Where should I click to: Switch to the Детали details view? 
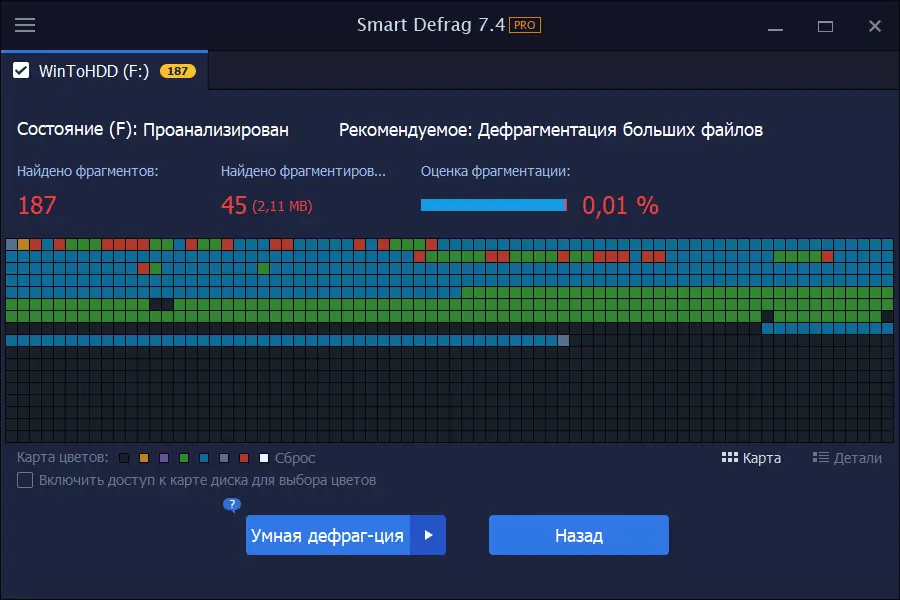tap(847, 458)
